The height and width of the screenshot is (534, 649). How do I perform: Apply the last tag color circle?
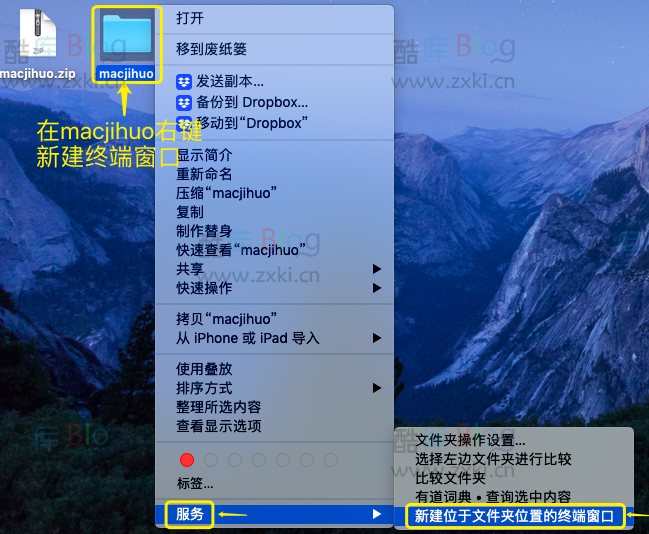[331, 460]
